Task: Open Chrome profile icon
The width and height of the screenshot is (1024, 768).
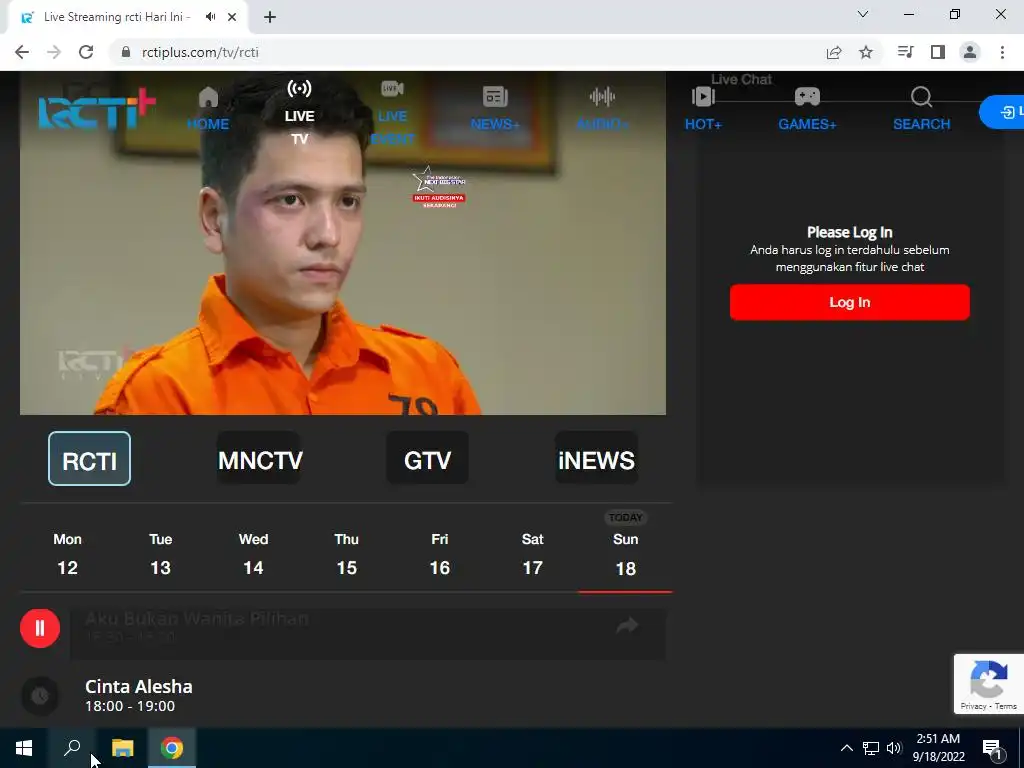Action: (x=970, y=52)
